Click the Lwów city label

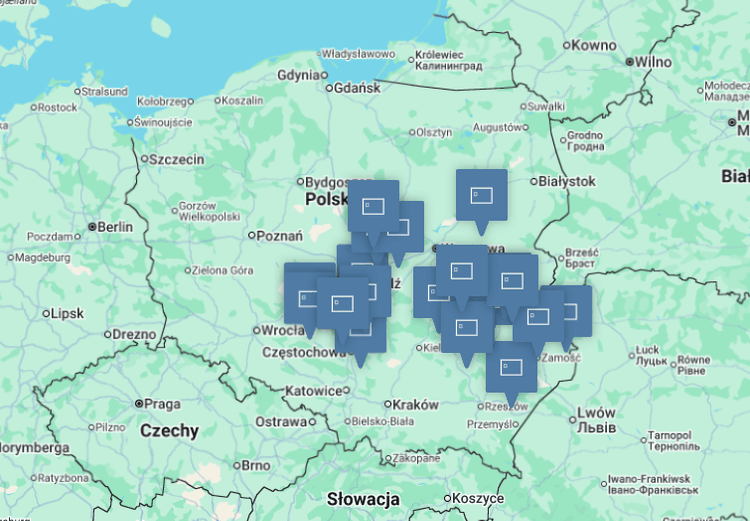click(596, 412)
